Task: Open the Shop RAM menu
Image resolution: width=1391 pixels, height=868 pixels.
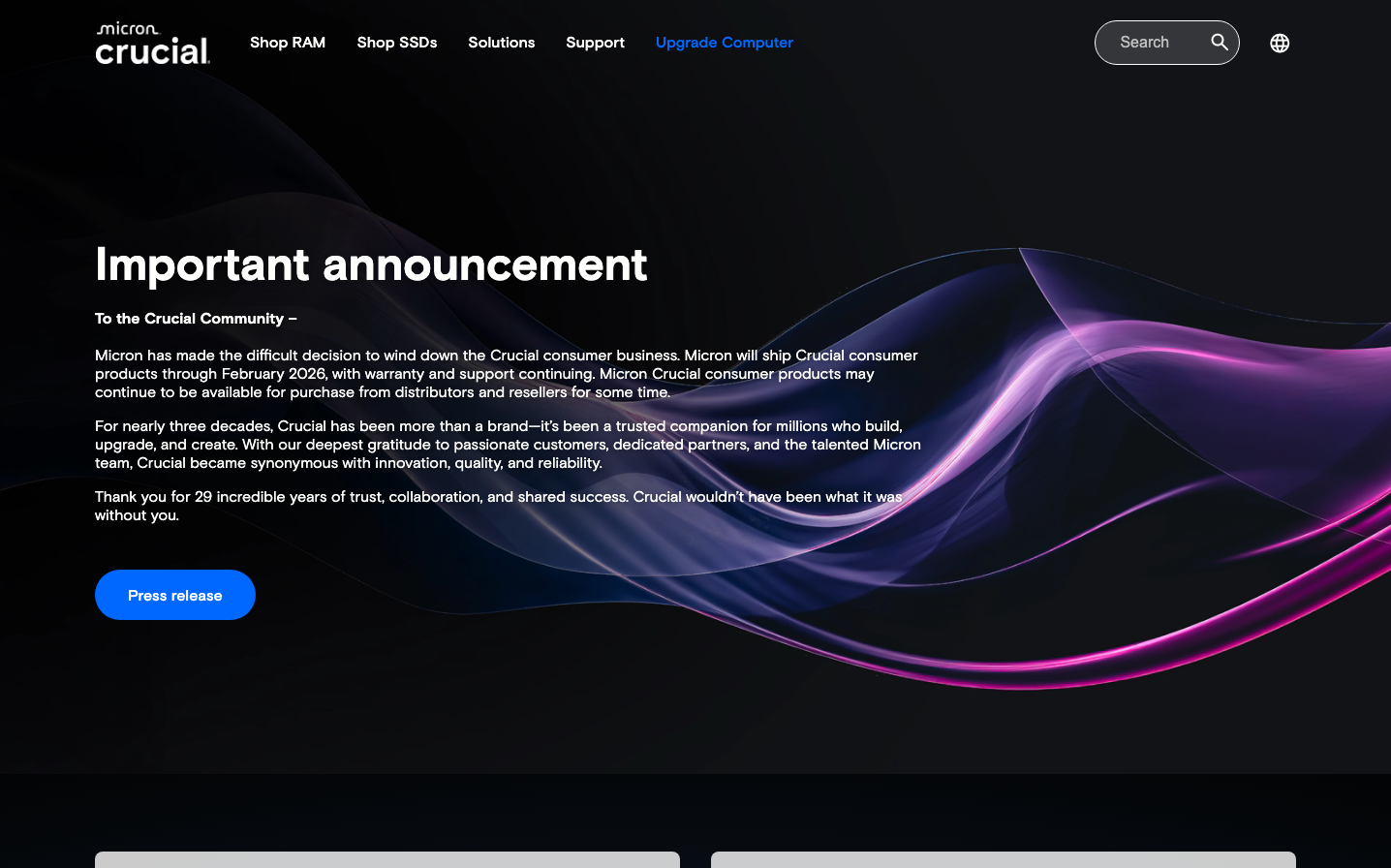Action: click(288, 43)
